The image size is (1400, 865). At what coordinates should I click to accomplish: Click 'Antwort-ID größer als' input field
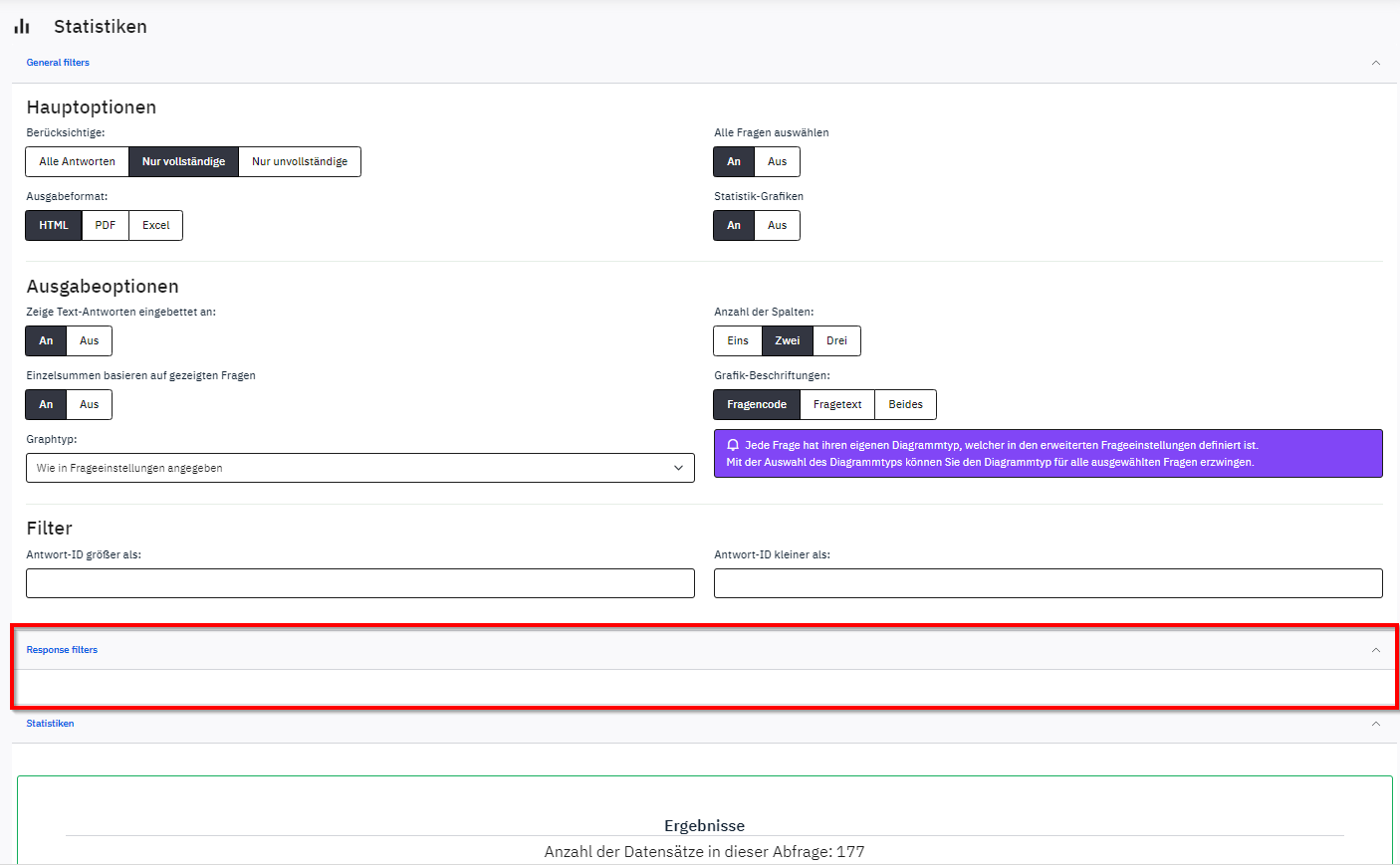point(359,583)
